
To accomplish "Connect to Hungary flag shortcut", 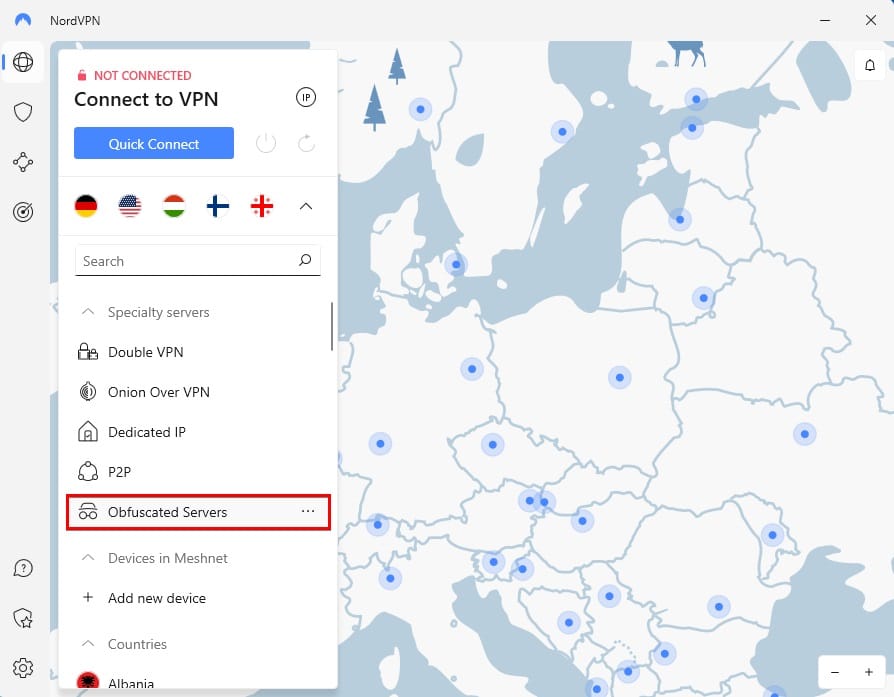I will coord(174,206).
